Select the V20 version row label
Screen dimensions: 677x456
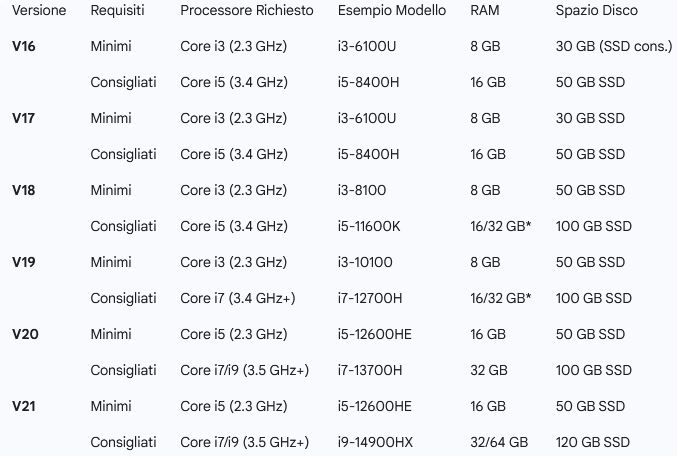[x=25, y=334]
